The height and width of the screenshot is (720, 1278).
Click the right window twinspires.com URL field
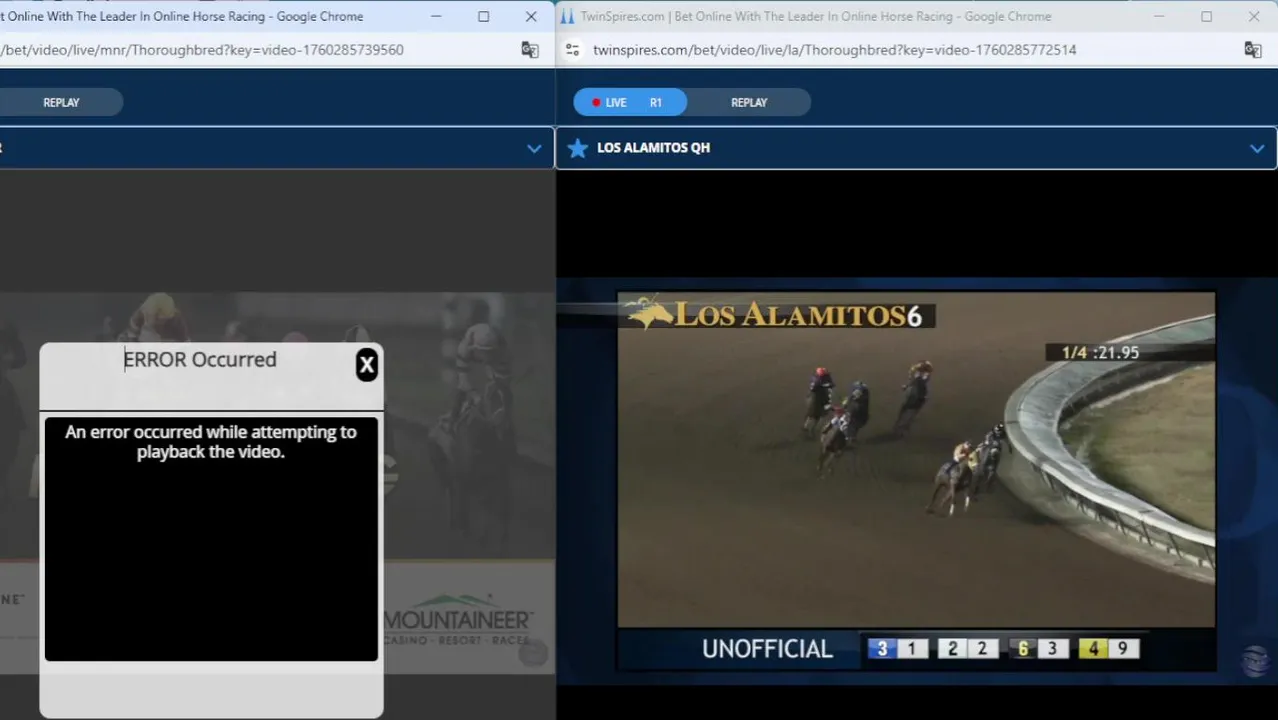point(834,50)
